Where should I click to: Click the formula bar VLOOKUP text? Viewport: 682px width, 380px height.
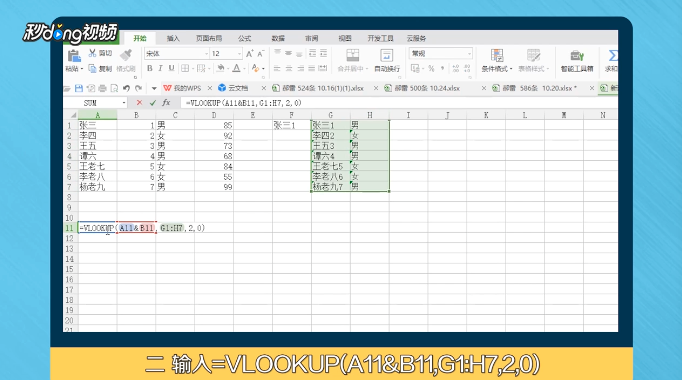coord(244,103)
